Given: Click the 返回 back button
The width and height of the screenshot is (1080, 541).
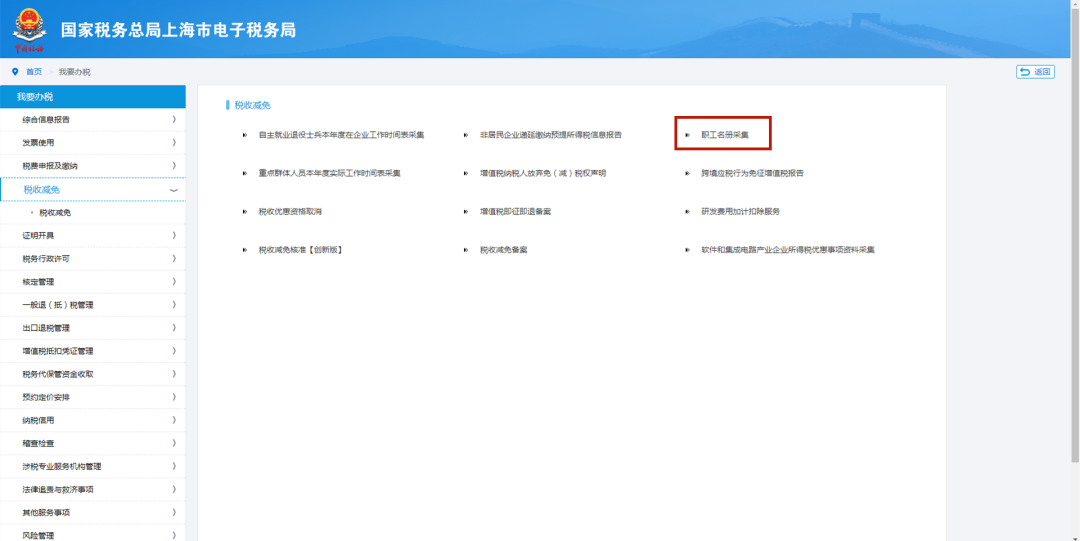Looking at the screenshot, I should pyautogui.click(x=1035, y=72).
